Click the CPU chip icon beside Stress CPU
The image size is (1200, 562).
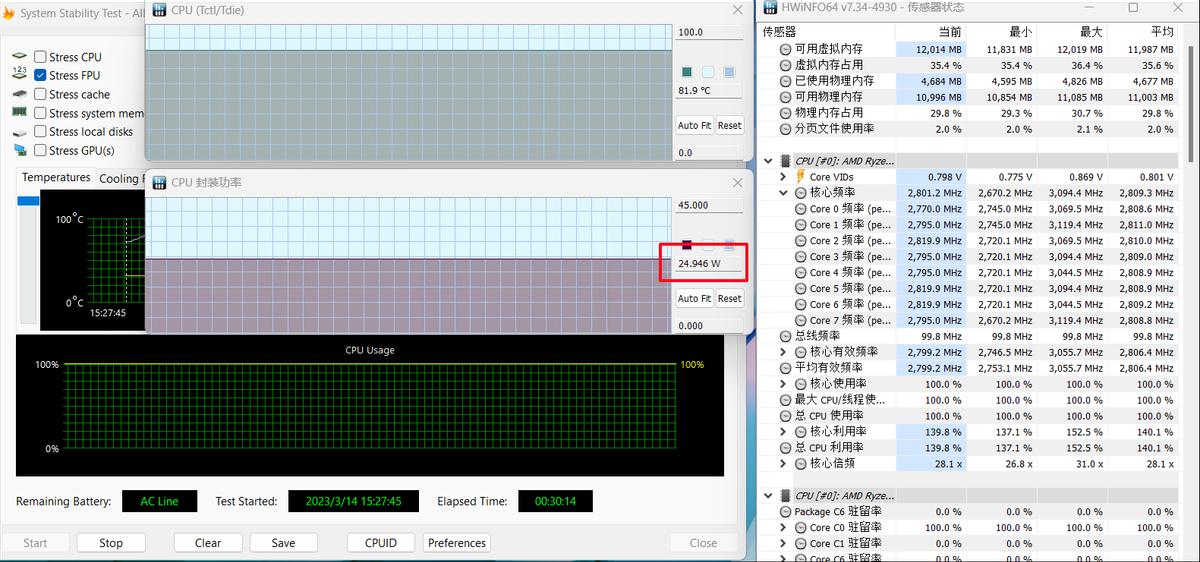(19, 57)
